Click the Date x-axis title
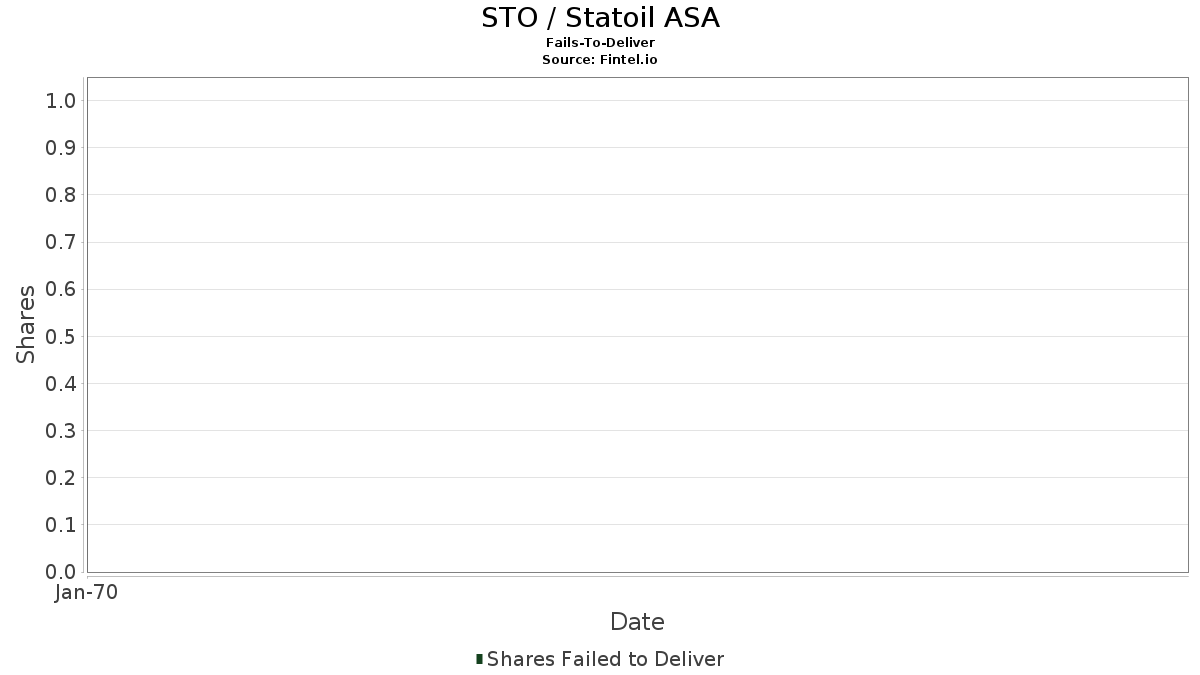The width and height of the screenshot is (1200, 675). pyautogui.click(x=637, y=622)
